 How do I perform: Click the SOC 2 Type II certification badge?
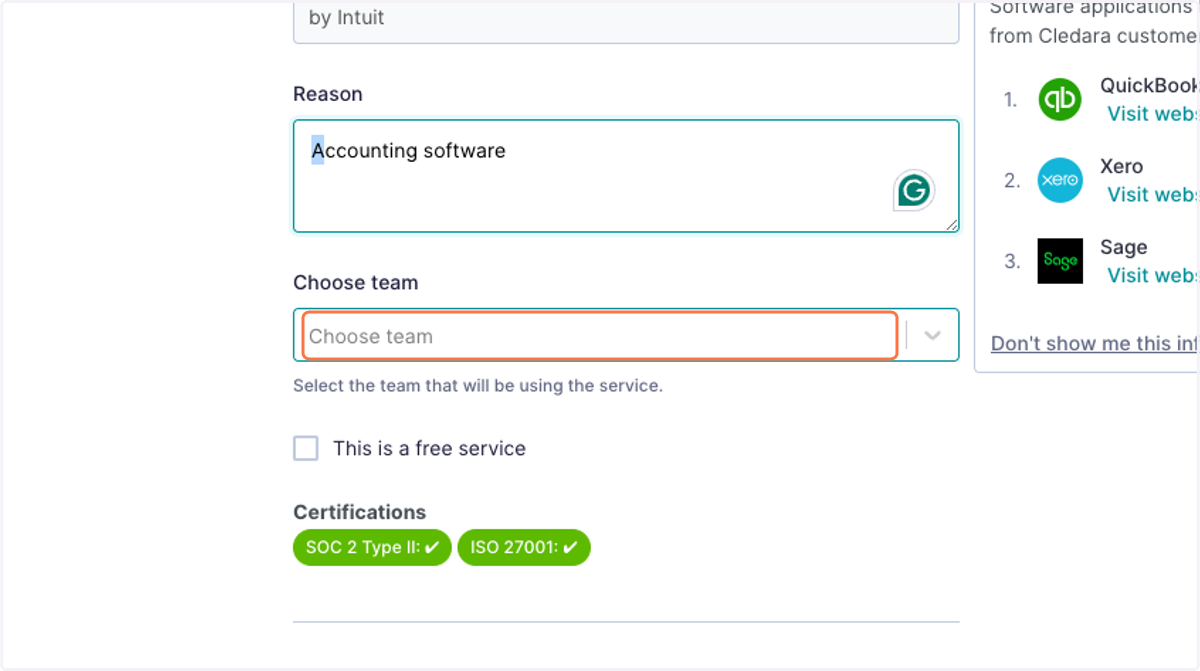pos(372,548)
